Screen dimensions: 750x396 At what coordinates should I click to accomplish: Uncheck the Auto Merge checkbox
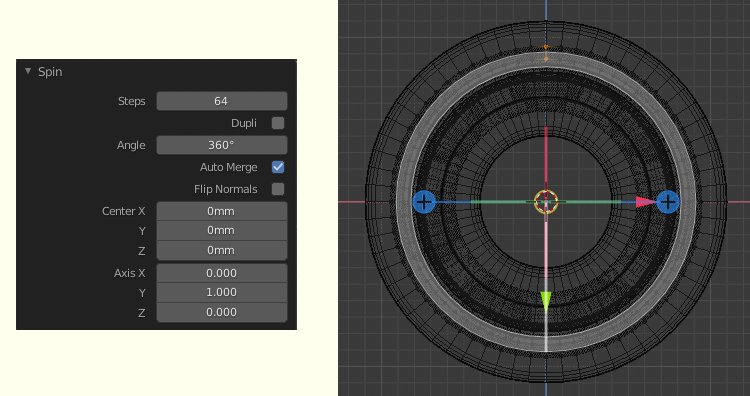click(x=278, y=167)
